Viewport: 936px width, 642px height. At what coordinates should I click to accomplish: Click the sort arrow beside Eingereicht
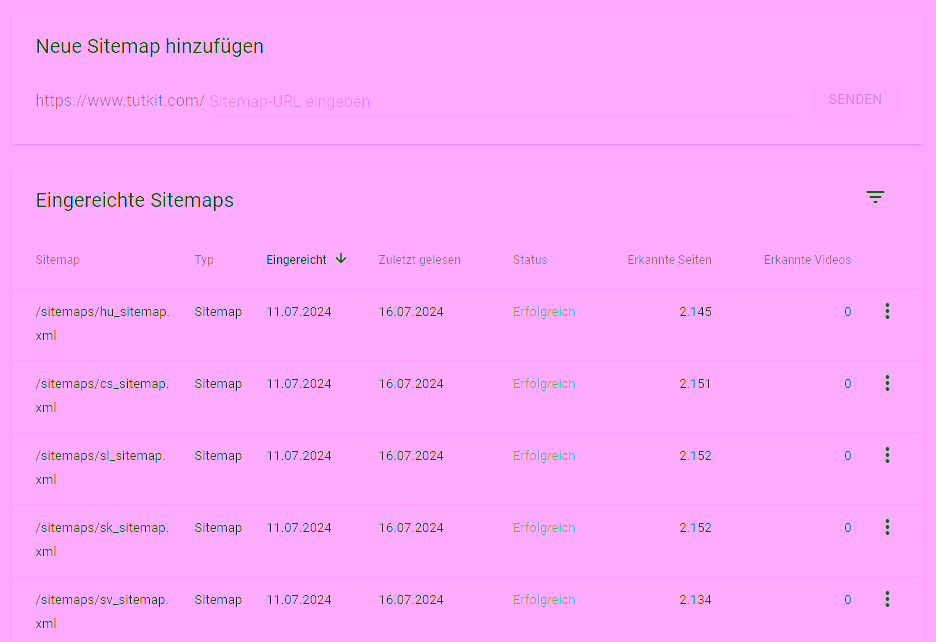click(x=340, y=259)
